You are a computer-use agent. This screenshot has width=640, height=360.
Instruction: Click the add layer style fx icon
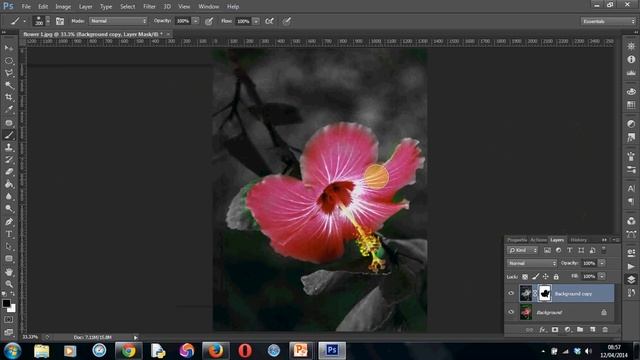(x=542, y=329)
